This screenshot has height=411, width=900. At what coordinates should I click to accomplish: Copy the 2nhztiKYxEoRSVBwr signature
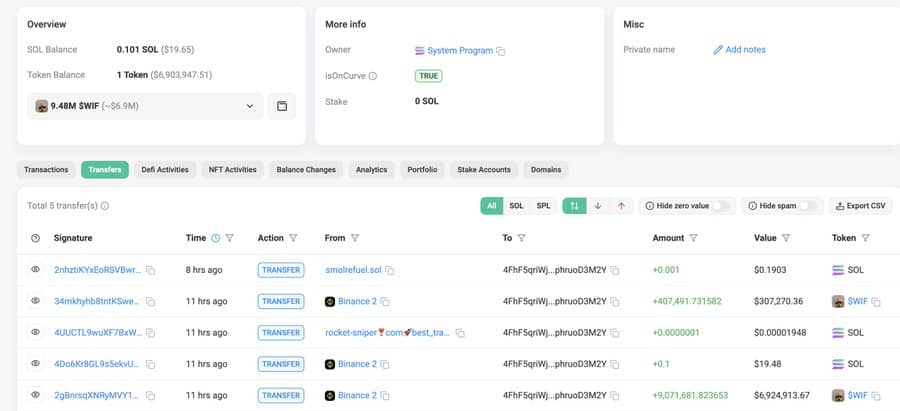(x=151, y=271)
